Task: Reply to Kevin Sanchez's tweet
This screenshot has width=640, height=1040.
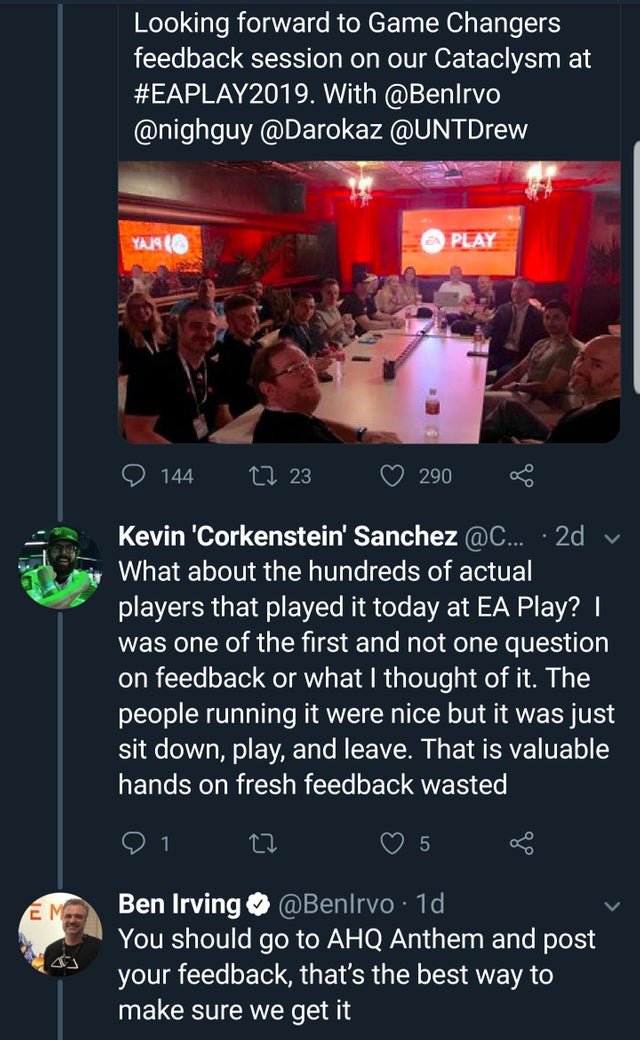Action: coord(133,844)
